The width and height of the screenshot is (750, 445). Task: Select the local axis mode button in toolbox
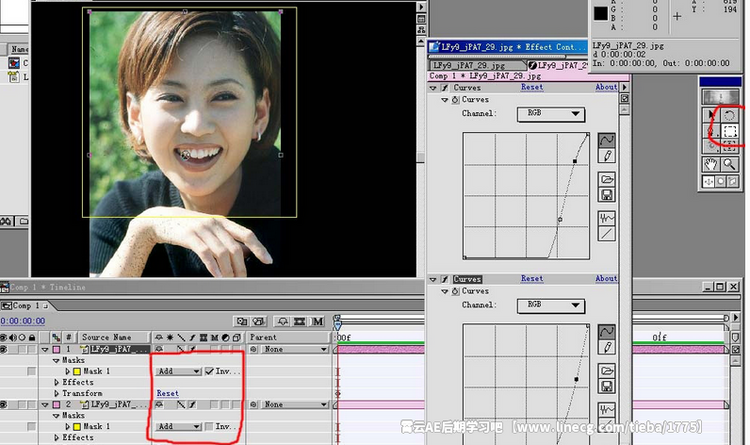(x=708, y=181)
